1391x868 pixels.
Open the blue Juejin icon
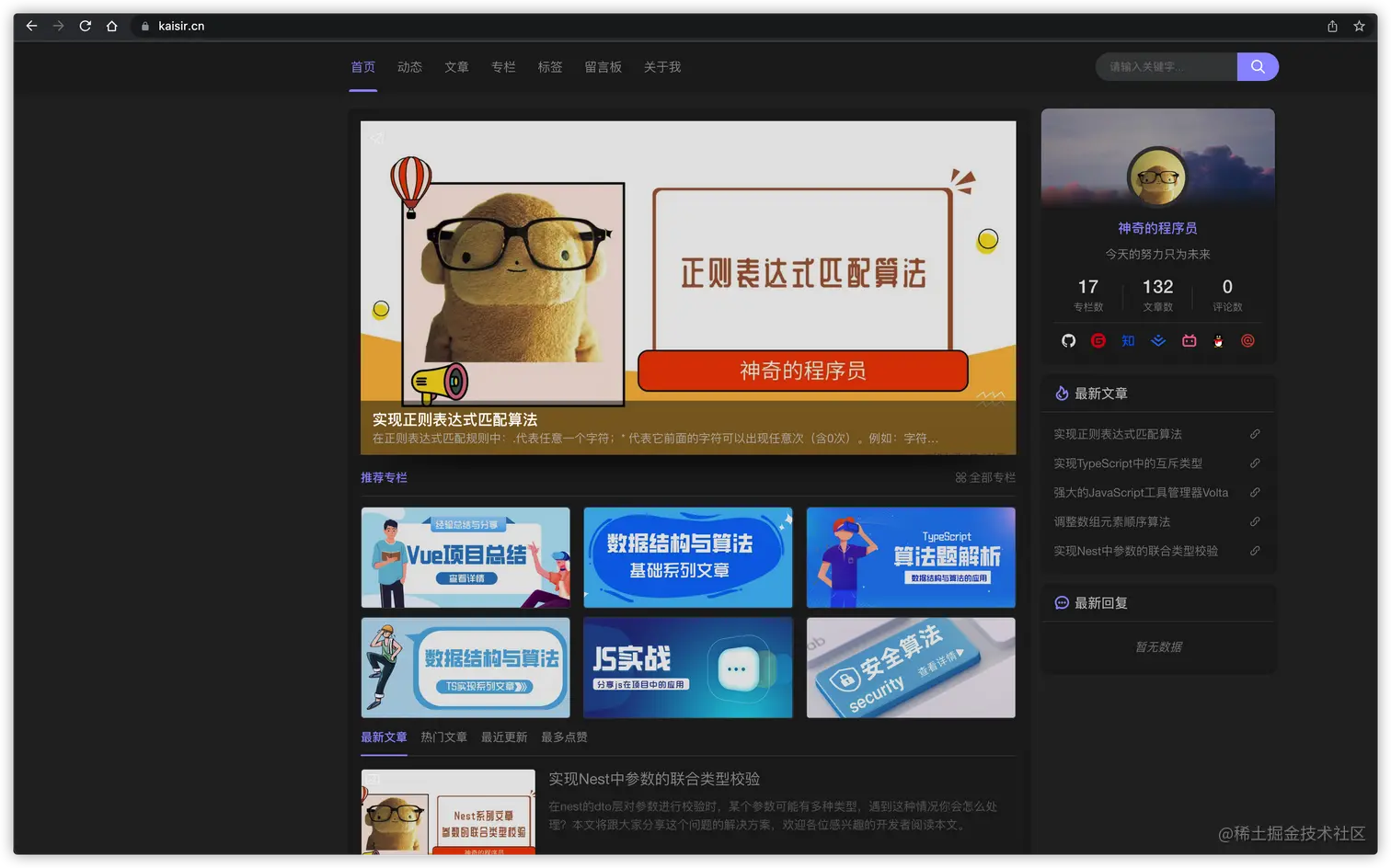(1158, 340)
